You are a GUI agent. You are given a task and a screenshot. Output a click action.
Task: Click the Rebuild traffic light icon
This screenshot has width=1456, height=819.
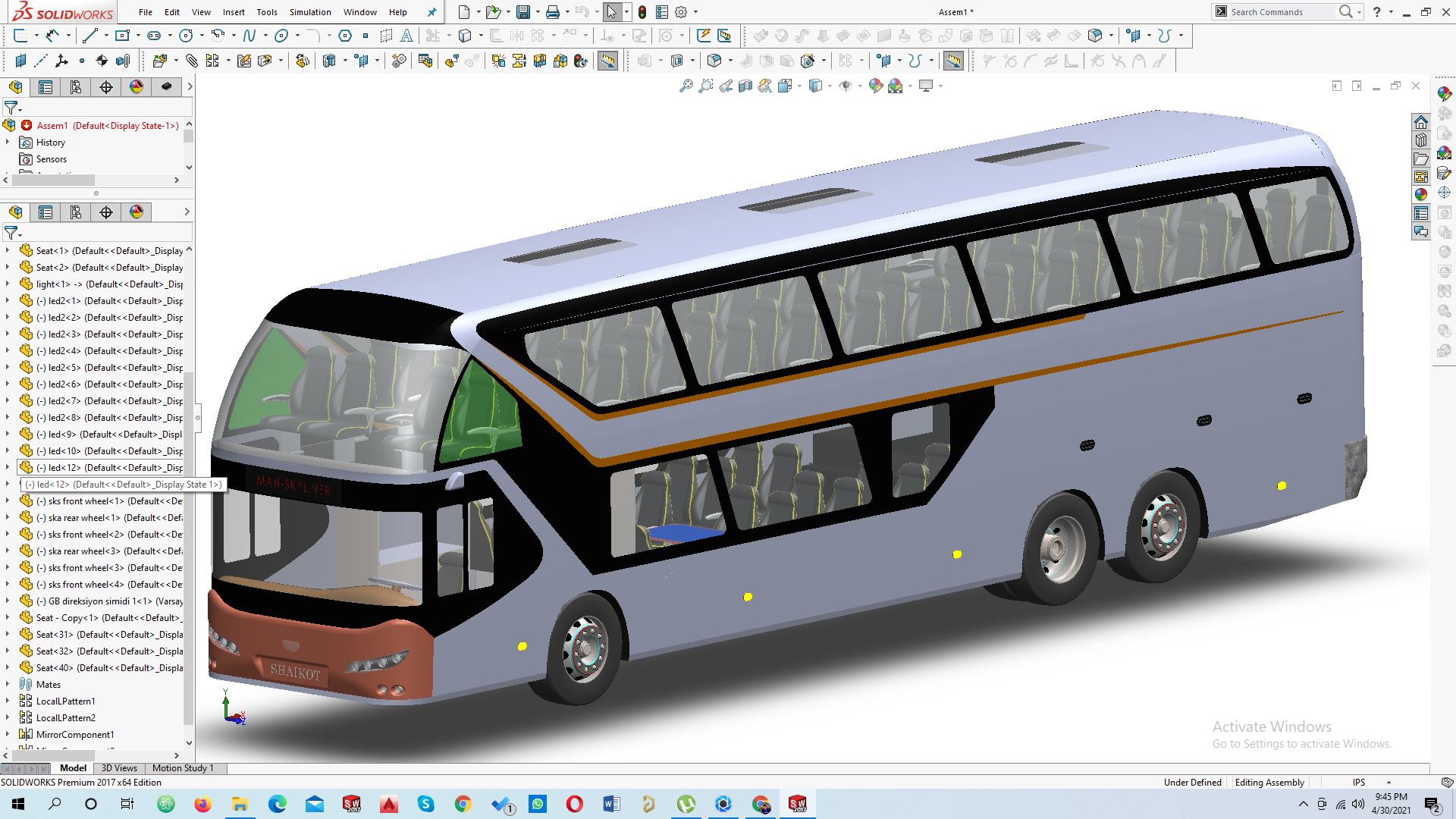[642, 12]
